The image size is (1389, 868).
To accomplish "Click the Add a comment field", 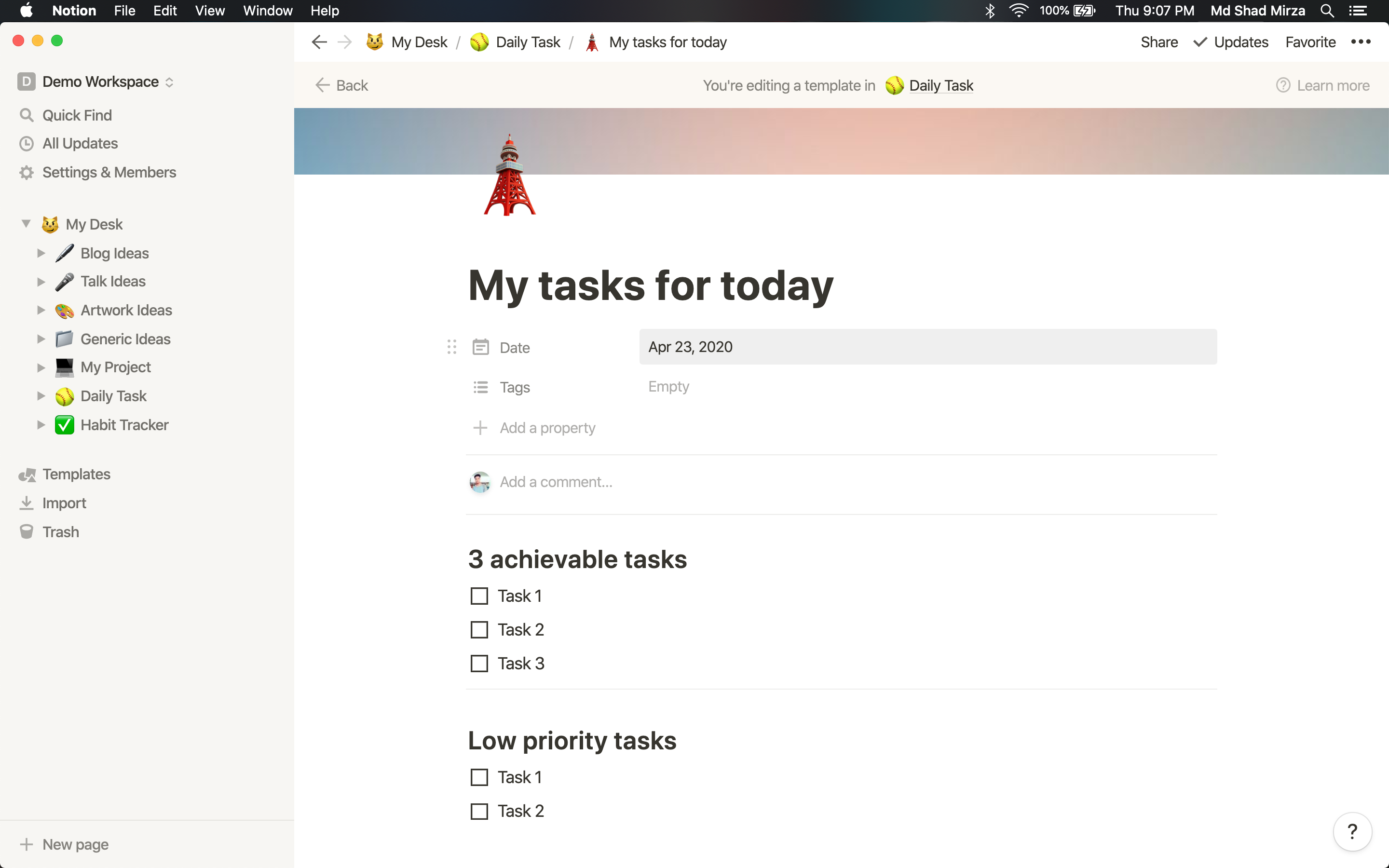I will (556, 482).
